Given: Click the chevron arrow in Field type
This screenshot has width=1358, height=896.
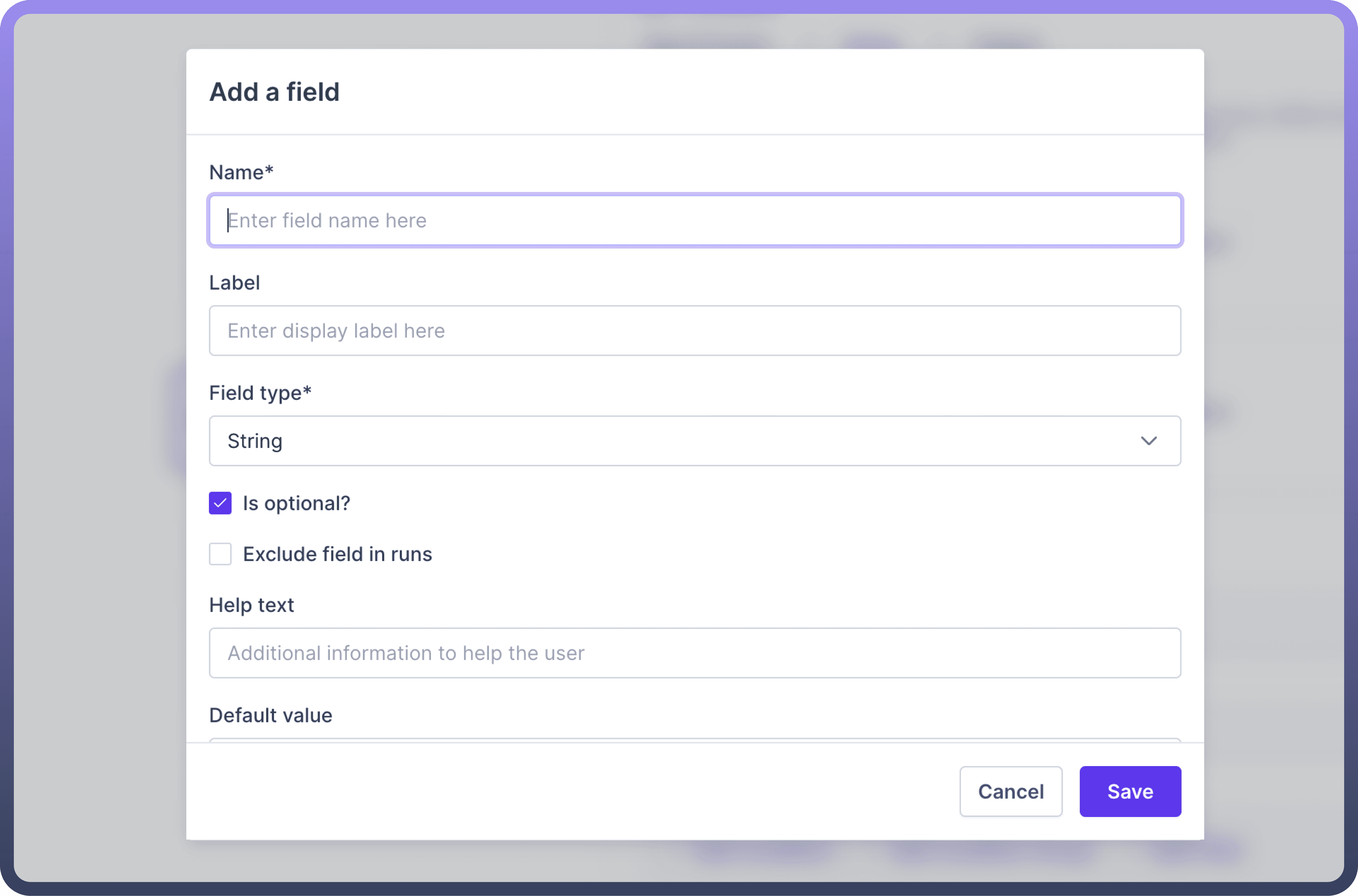Looking at the screenshot, I should [1148, 441].
